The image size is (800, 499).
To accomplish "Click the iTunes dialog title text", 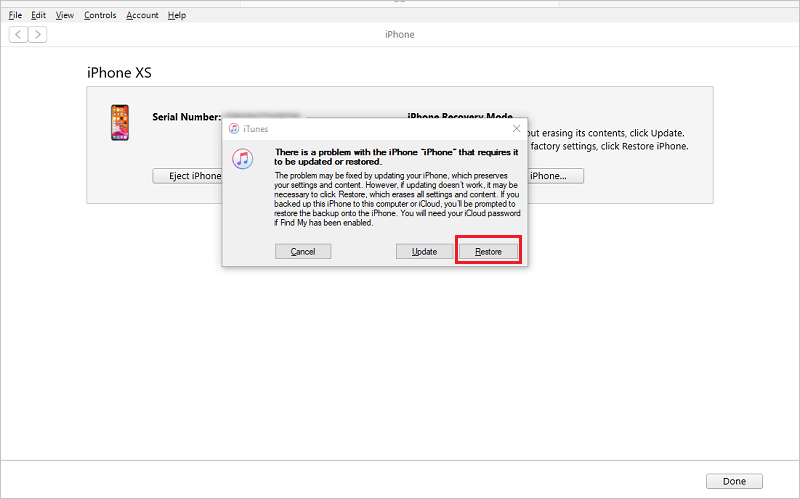I will point(256,129).
